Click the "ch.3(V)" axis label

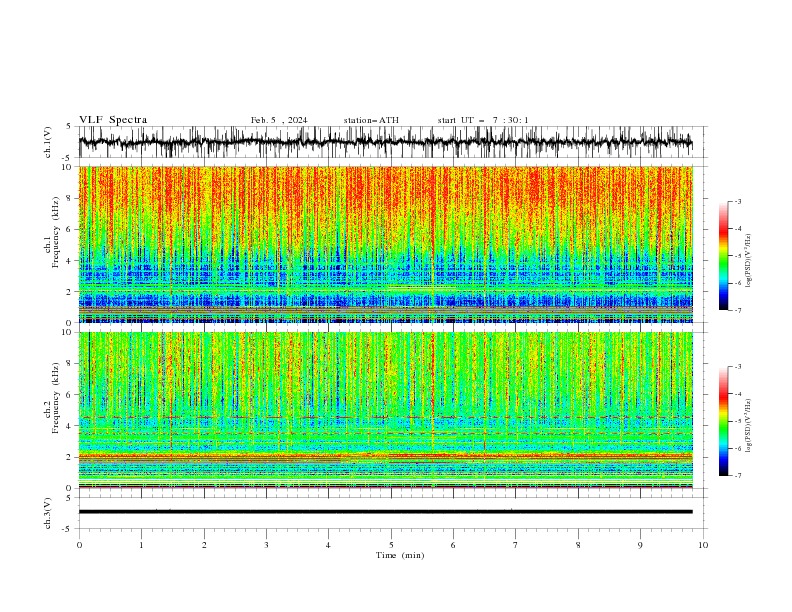point(48,514)
